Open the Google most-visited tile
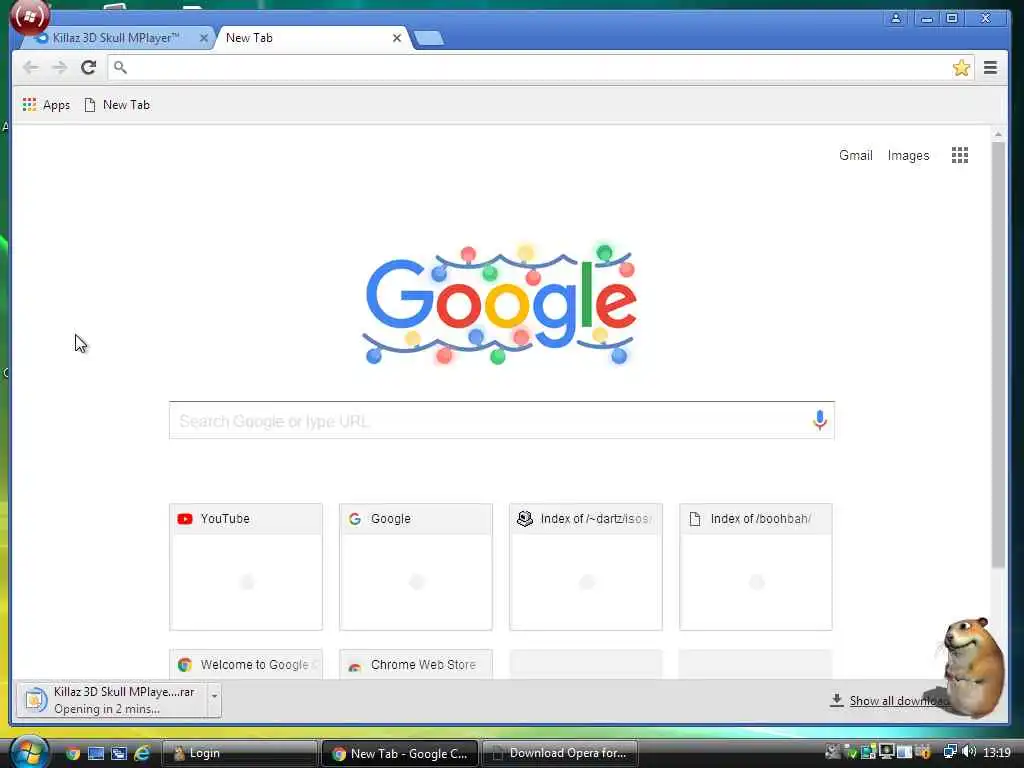The image size is (1024, 768). click(x=415, y=567)
